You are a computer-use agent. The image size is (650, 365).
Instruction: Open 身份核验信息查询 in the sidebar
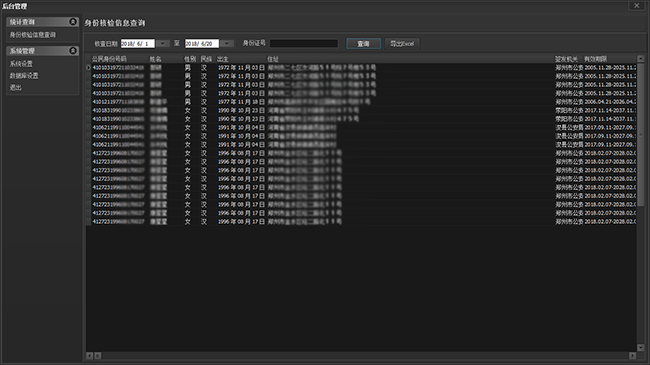coord(33,35)
